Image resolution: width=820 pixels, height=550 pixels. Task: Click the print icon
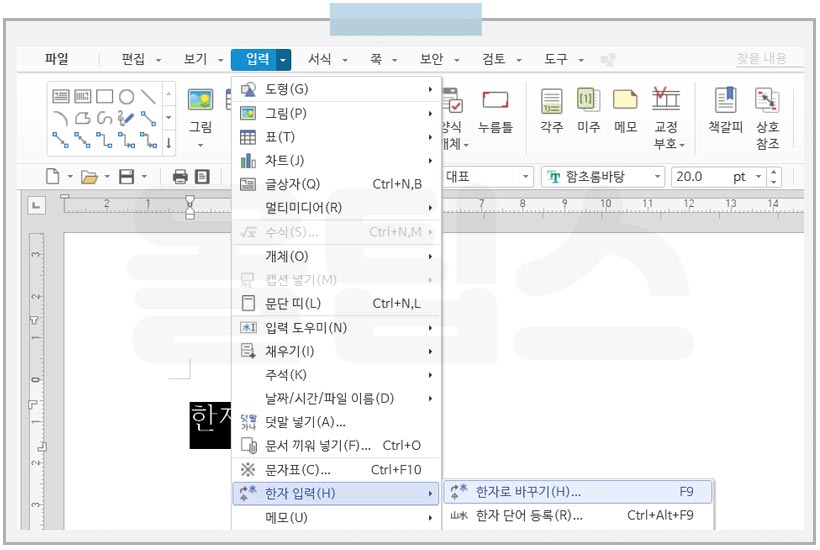pos(180,177)
